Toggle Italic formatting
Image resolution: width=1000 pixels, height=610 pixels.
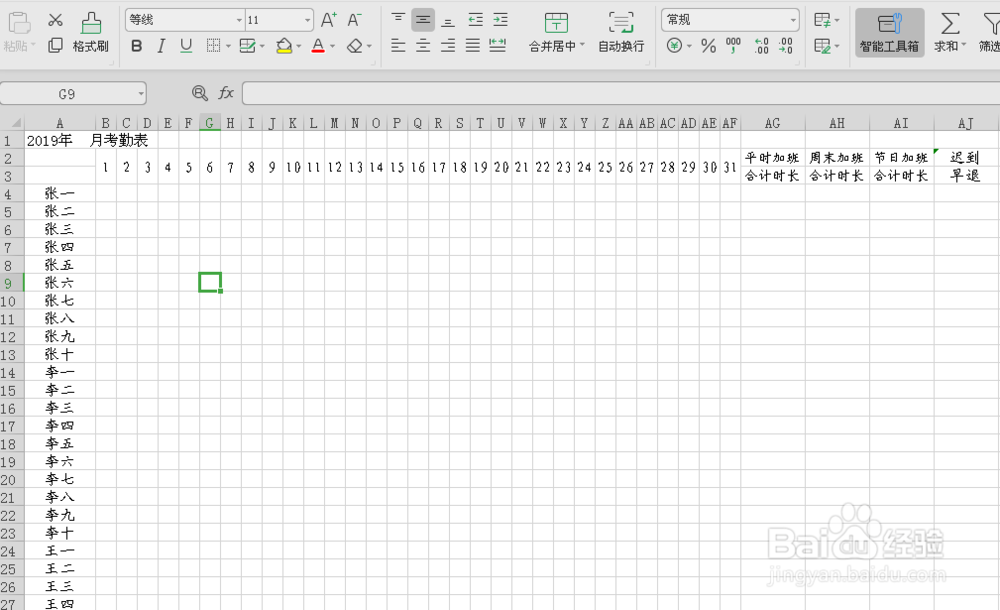pyautogui.click(x=161, y=45)
